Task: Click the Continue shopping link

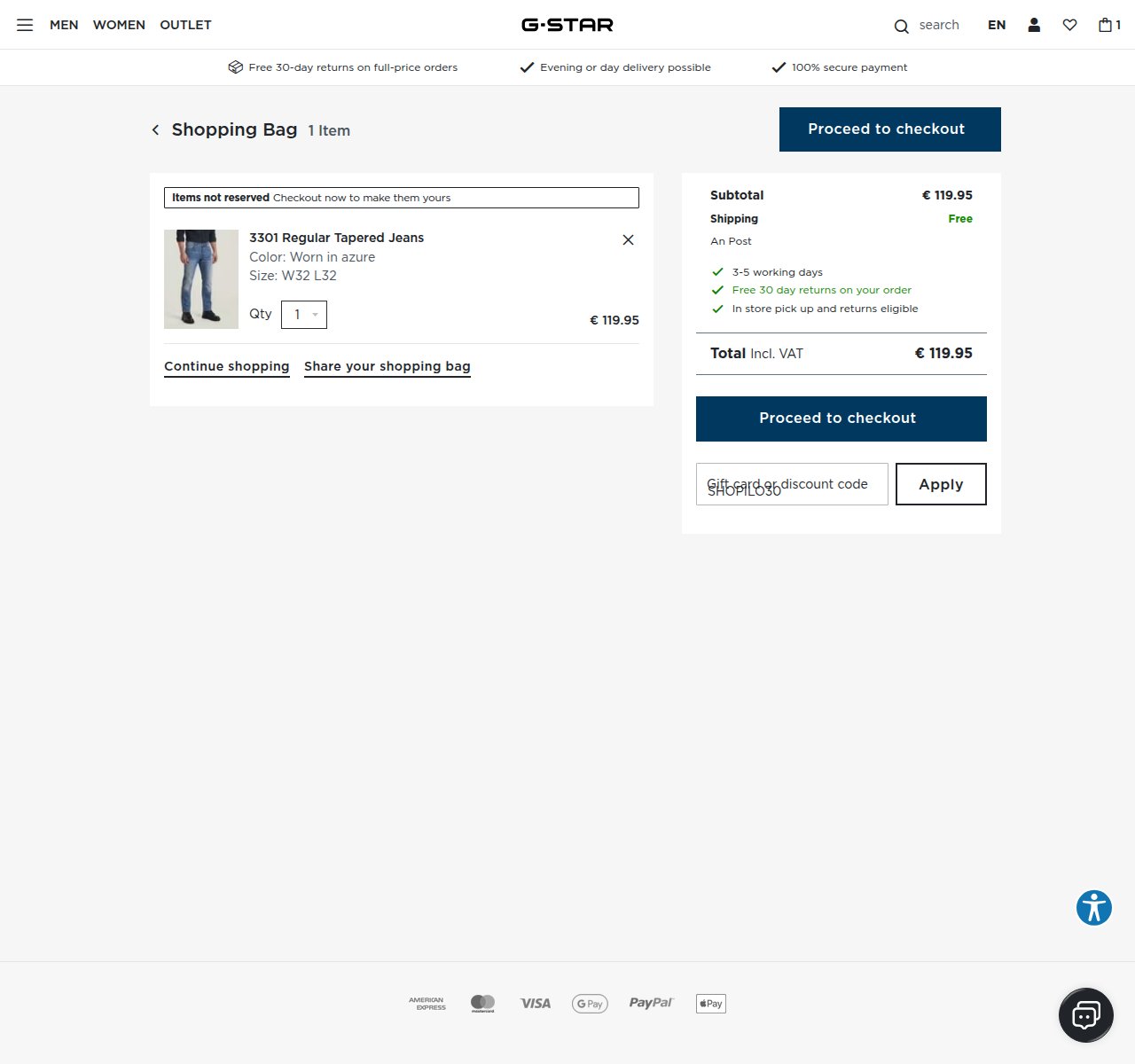Action: [x=227, y=367]
